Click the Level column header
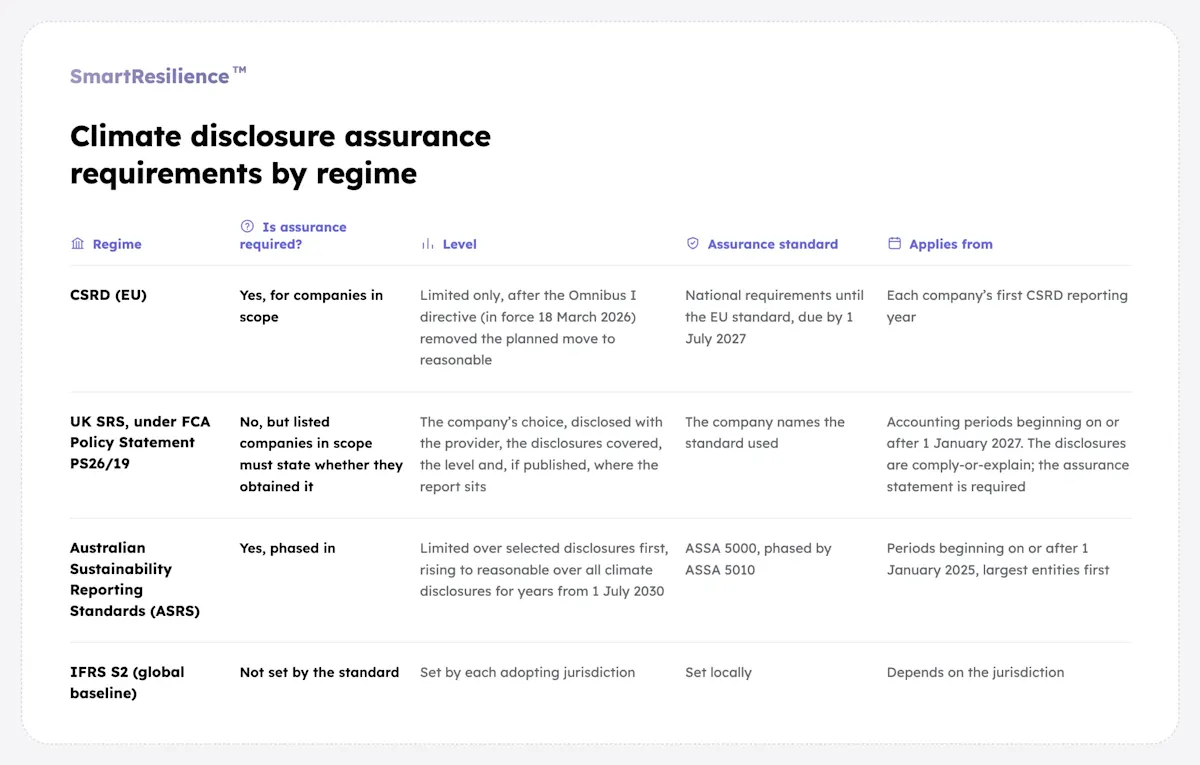This screenshot has width=1200, height=765. pyautogui.click(x=460, y=244)
